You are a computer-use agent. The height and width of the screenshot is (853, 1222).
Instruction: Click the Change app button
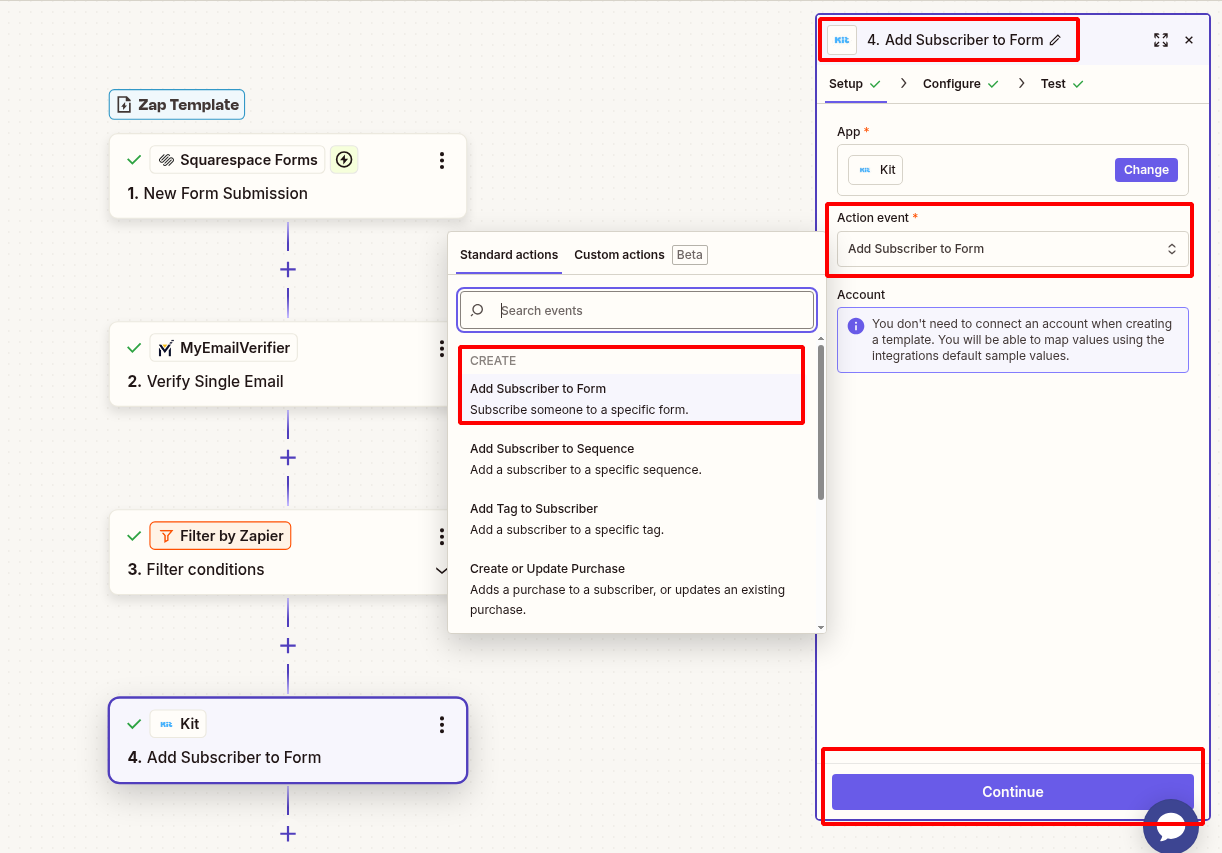pyautogui.click(x=1145, y=170)
